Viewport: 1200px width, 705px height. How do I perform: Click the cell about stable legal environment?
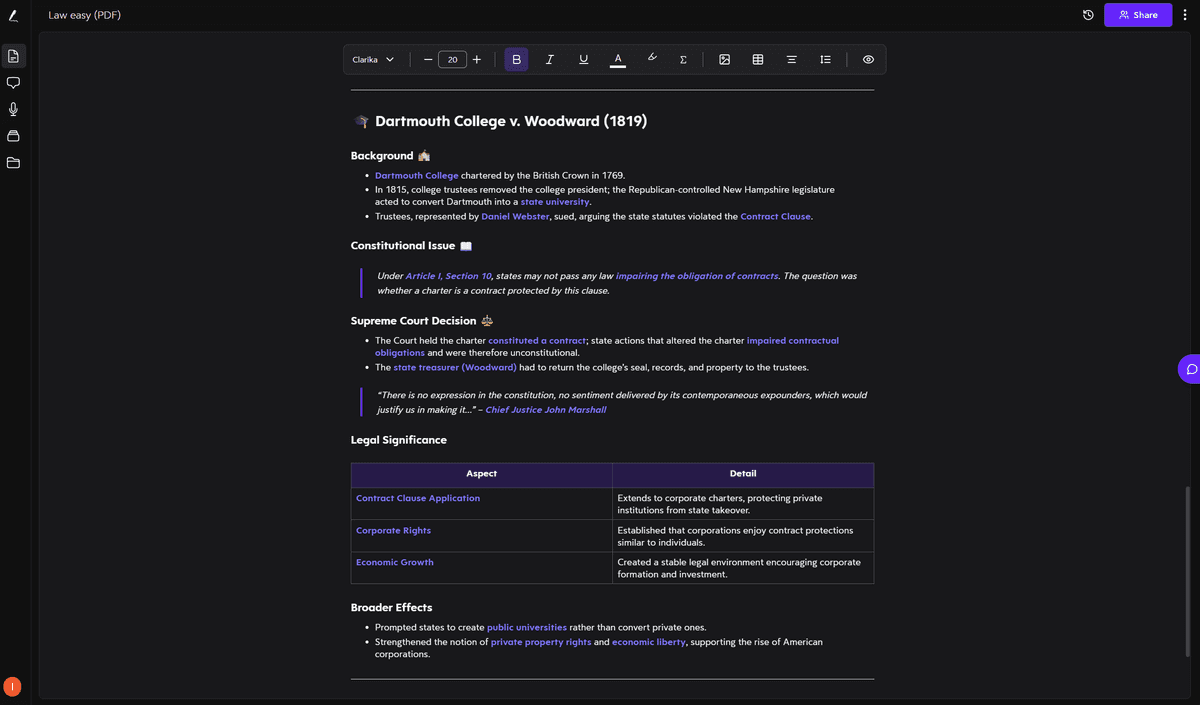tap(743, 567)
